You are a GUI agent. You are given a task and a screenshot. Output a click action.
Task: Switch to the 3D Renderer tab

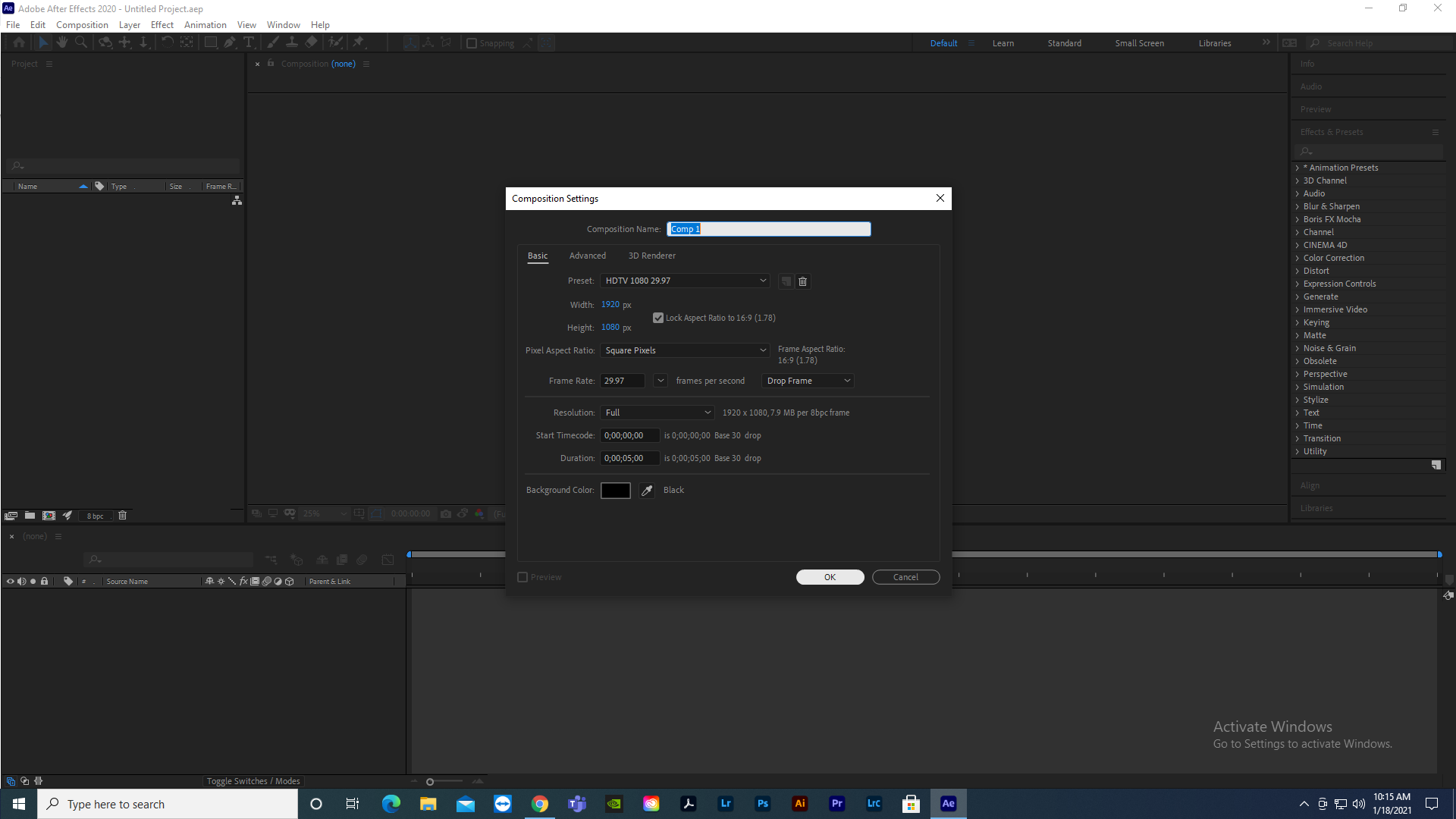point(651,256)
